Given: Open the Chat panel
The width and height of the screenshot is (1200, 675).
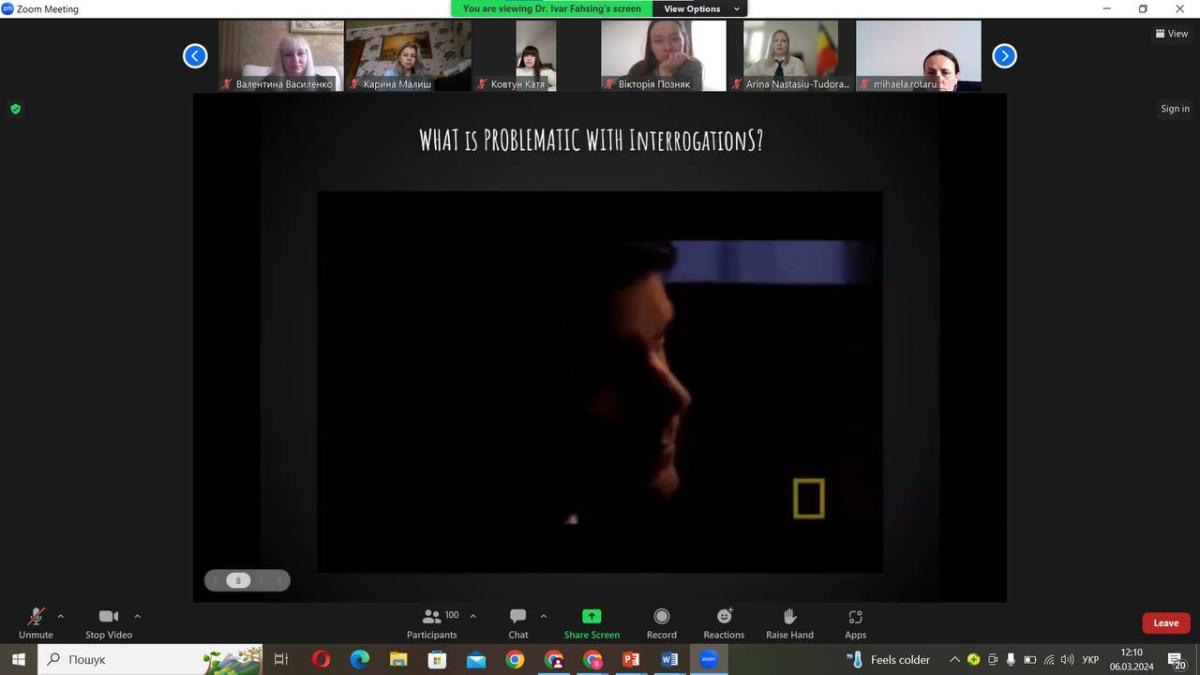Looking at the screenshot, I should (518, 622).
